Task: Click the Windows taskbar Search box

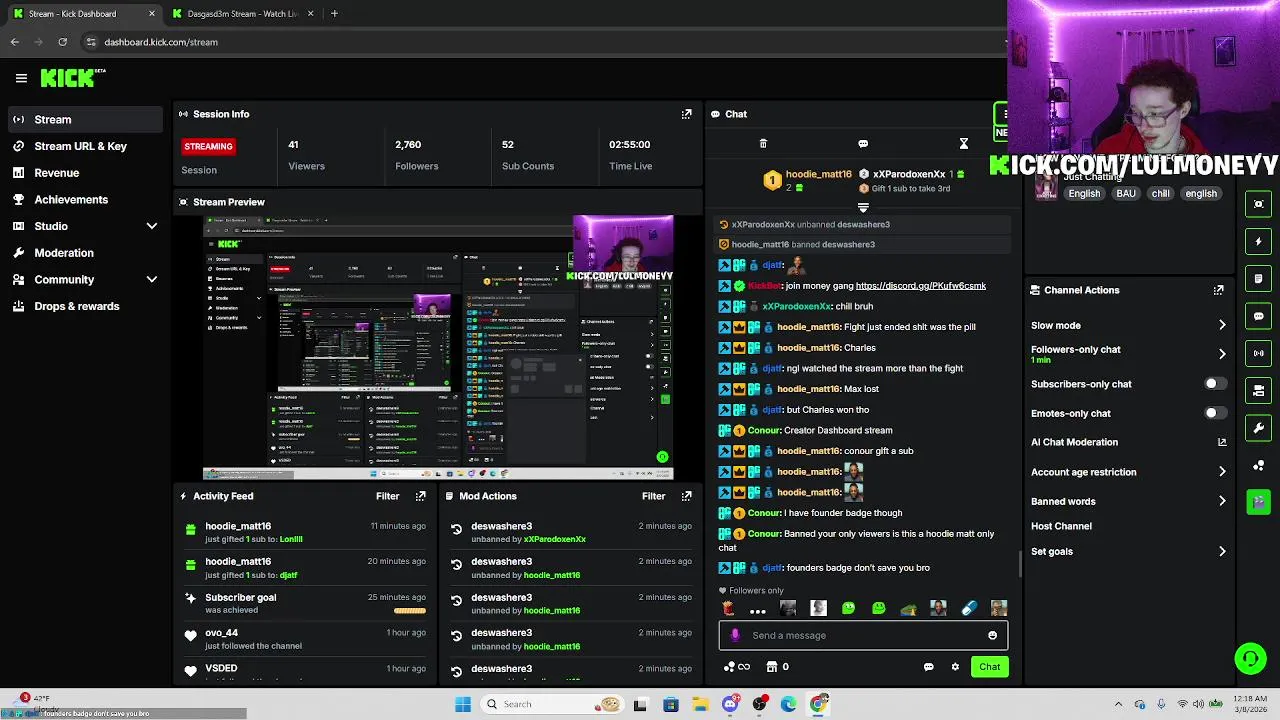Action: [551, 704]
